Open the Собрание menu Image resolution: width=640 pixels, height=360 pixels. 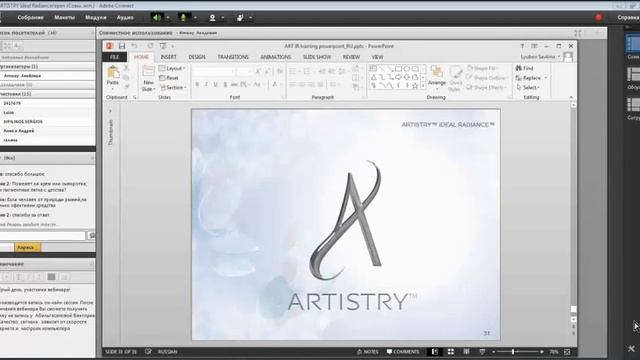pyautogui.click(x=30, y=18)
